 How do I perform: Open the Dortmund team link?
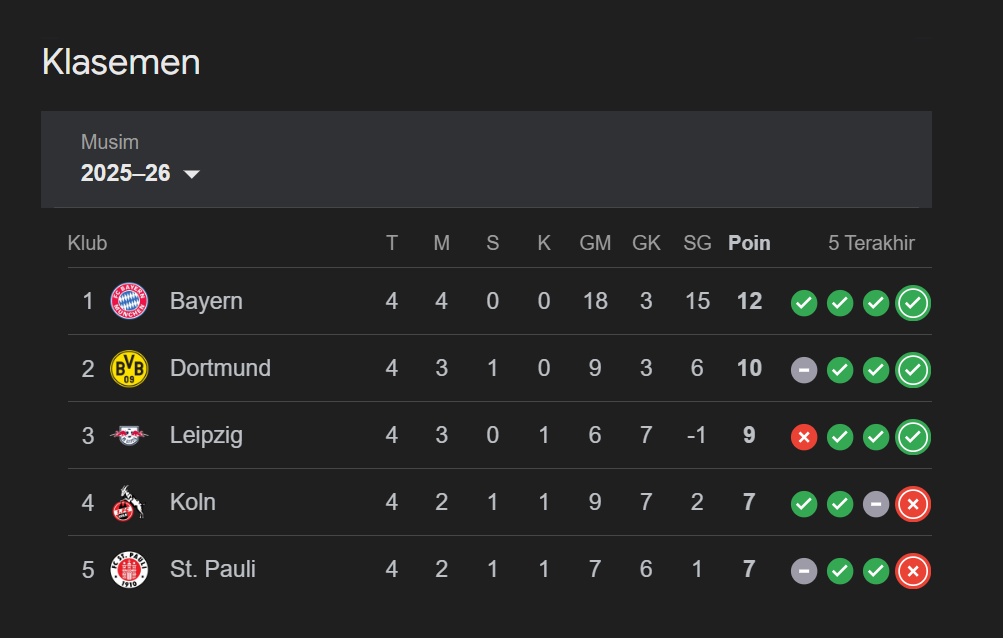[220, 368]
